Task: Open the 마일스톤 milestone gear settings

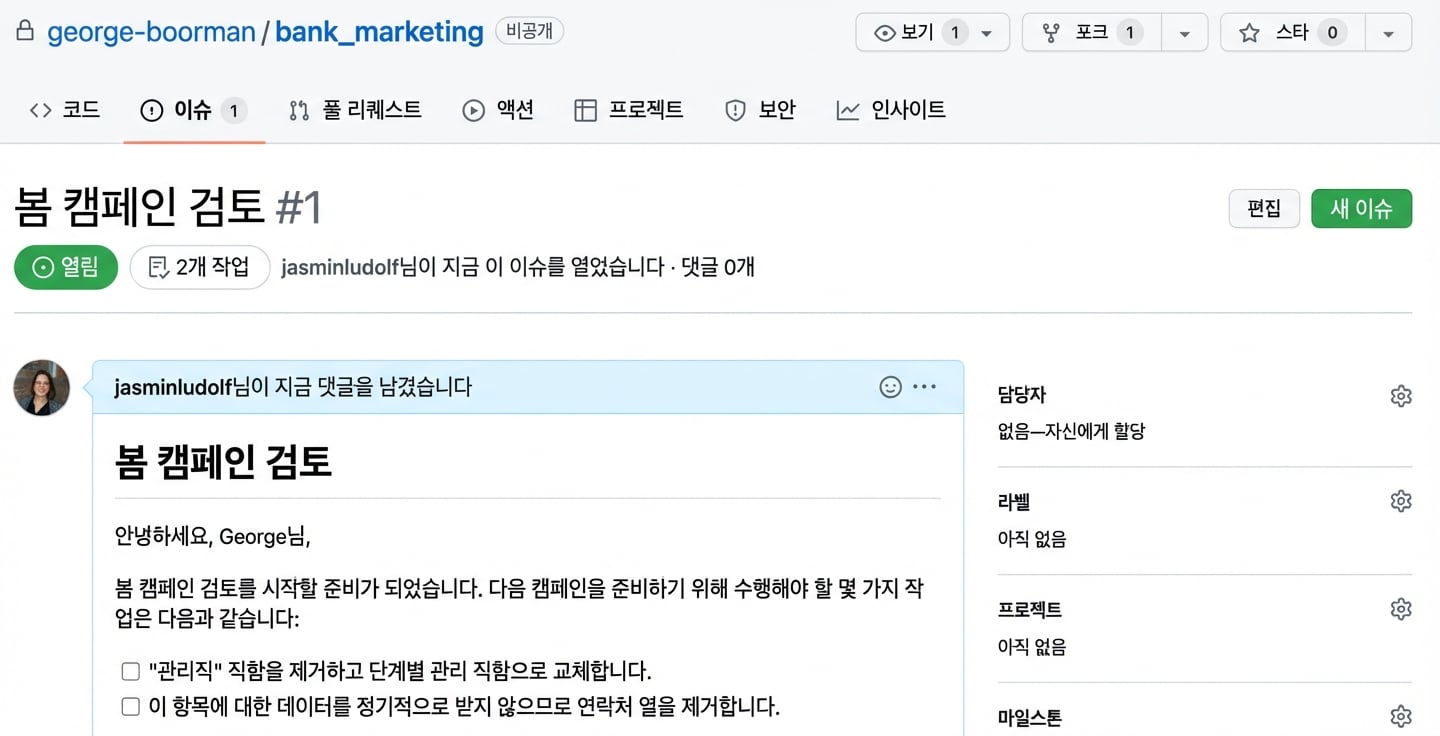Action: [x=1401, y=716]
